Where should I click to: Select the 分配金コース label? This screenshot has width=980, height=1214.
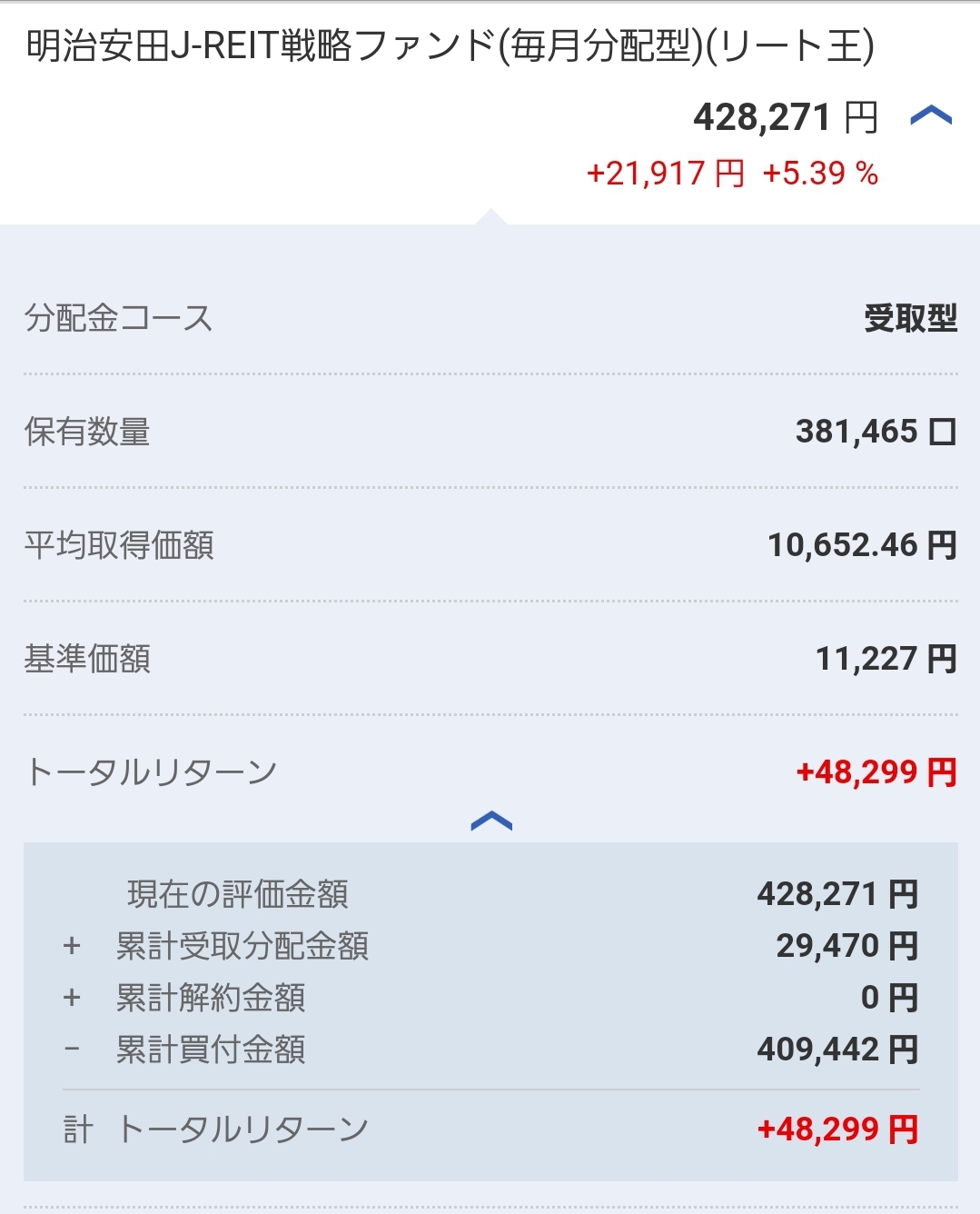point(119,318)
